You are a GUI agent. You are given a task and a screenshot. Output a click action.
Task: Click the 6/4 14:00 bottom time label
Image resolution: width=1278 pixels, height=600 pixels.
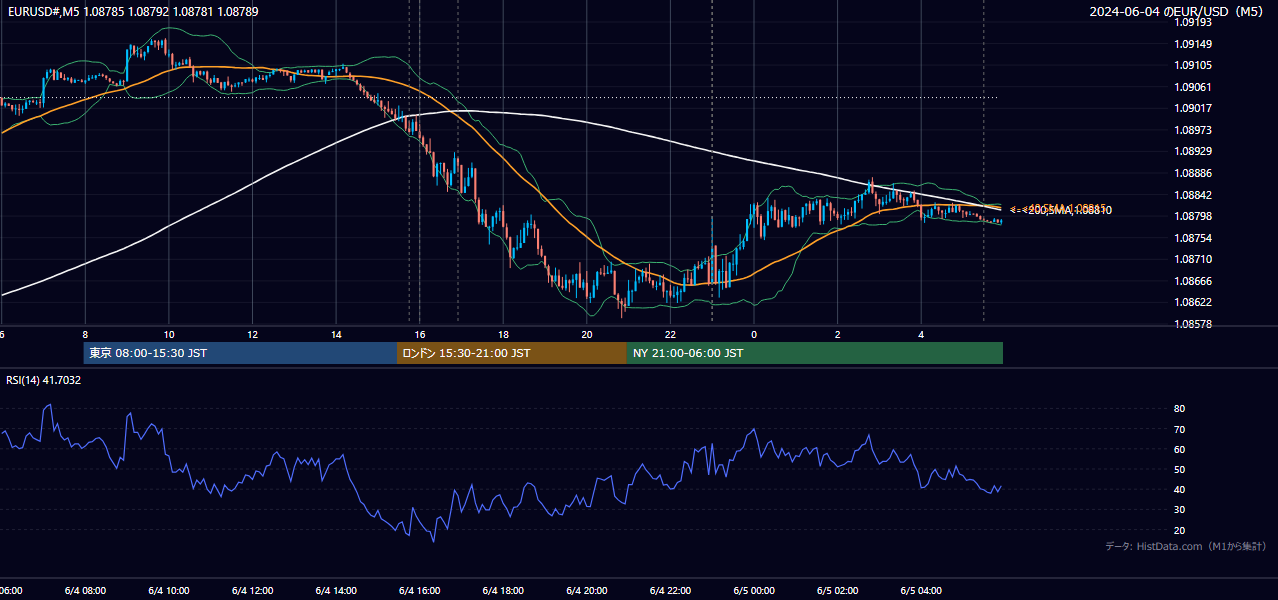336,590
